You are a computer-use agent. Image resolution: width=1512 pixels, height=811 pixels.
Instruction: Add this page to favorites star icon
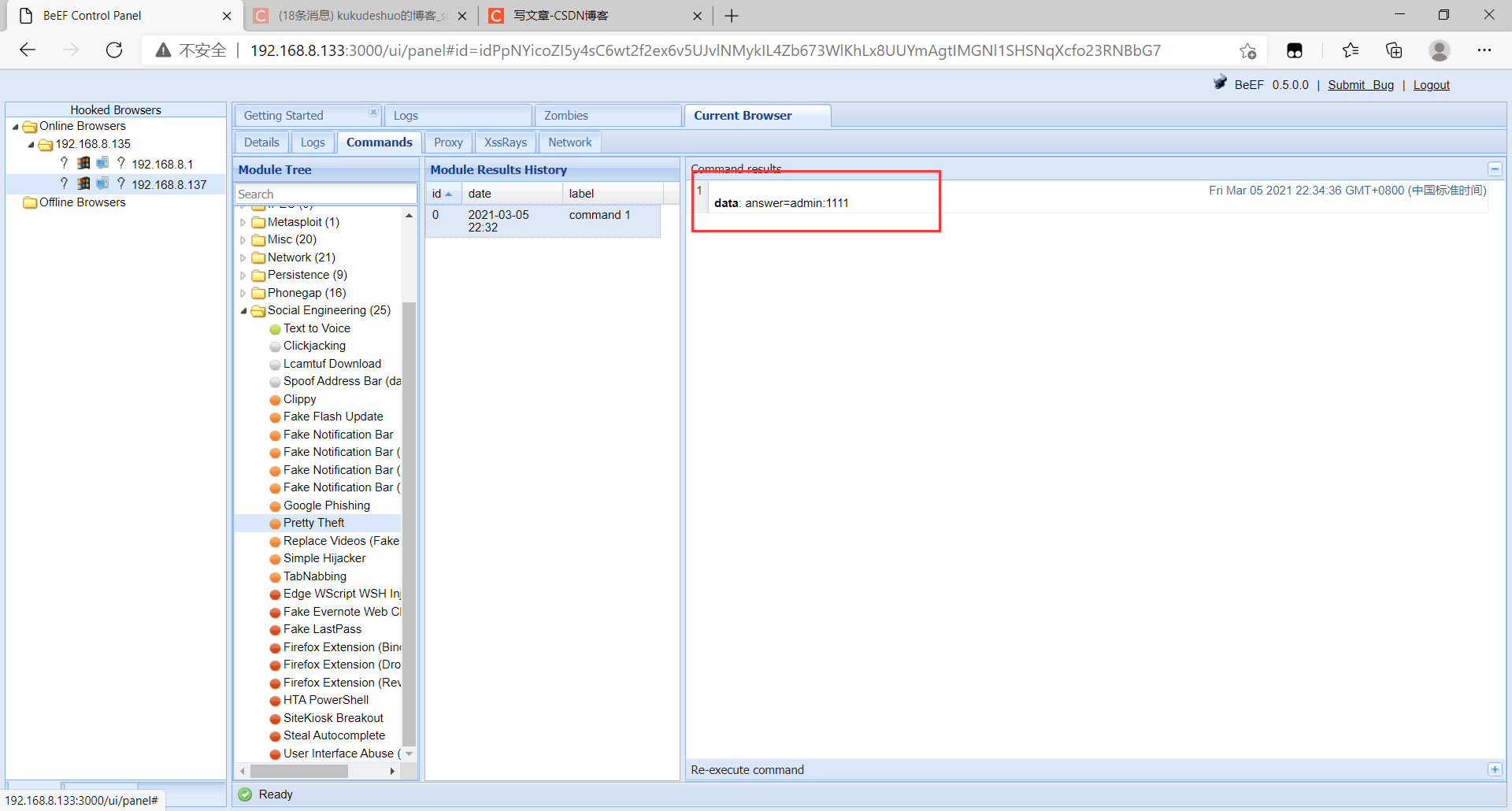pyautogui.click(x=1247, y=50)
